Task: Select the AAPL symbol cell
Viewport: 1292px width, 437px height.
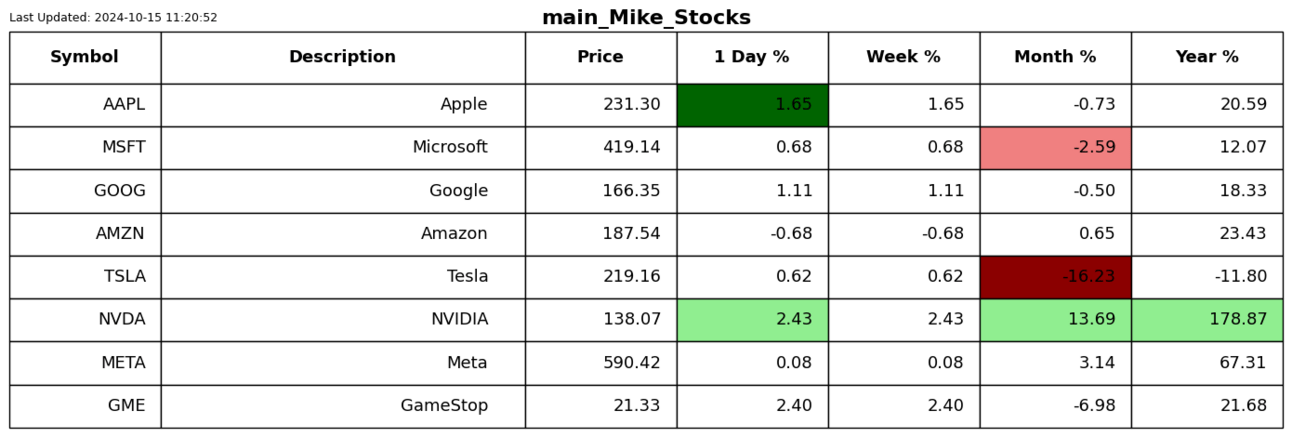Action: tap(85, 105)
